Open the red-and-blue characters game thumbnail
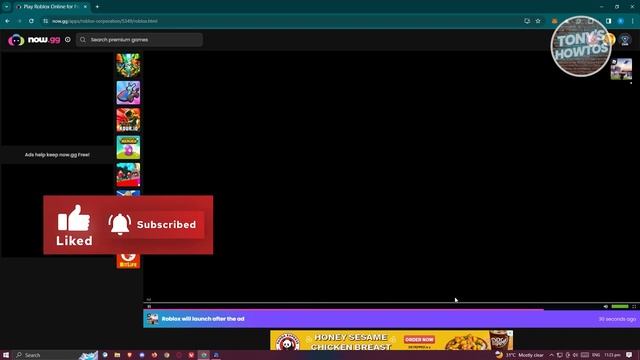 click(128, 175)
